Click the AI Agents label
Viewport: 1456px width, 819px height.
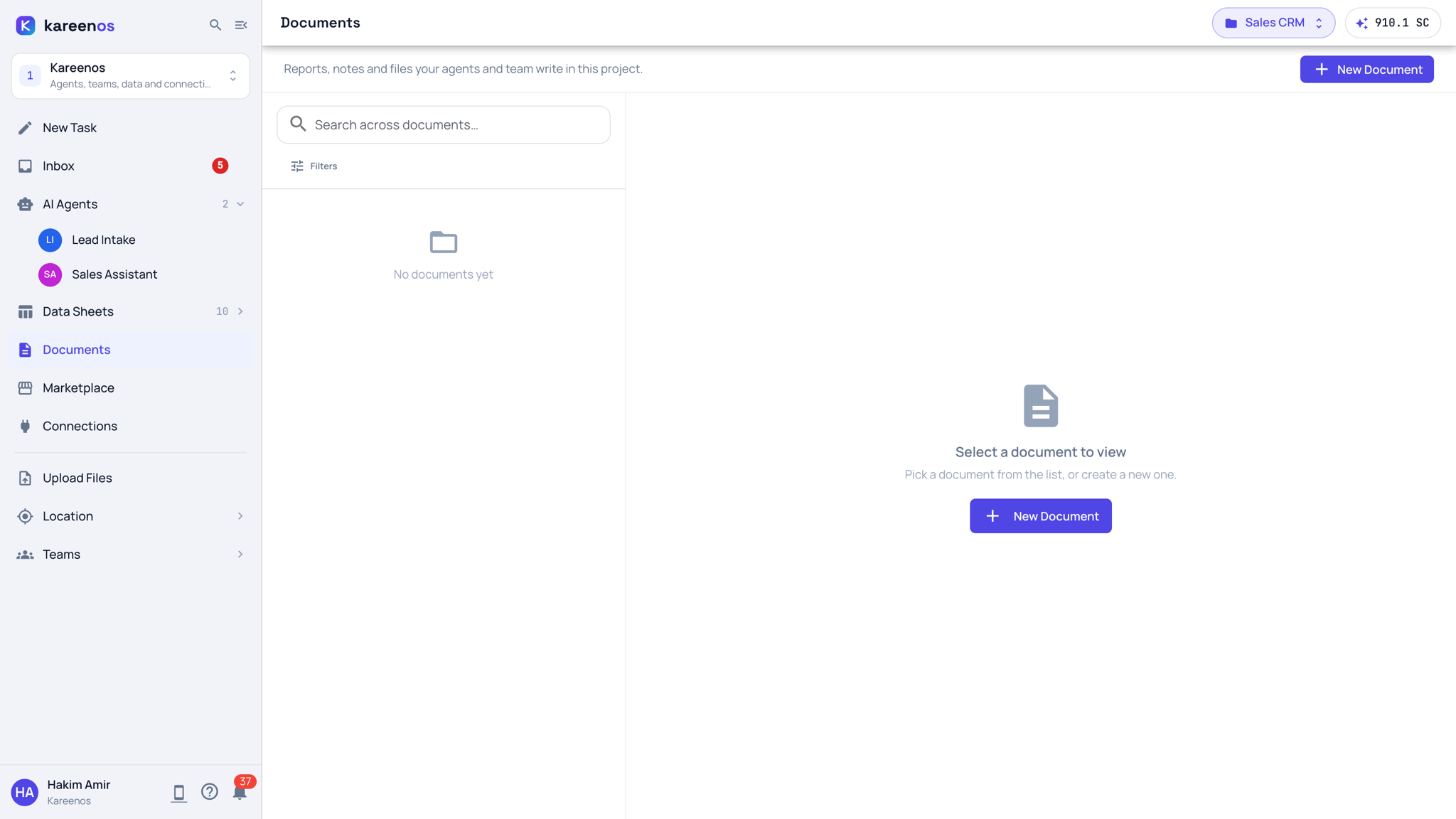point(70,204)
